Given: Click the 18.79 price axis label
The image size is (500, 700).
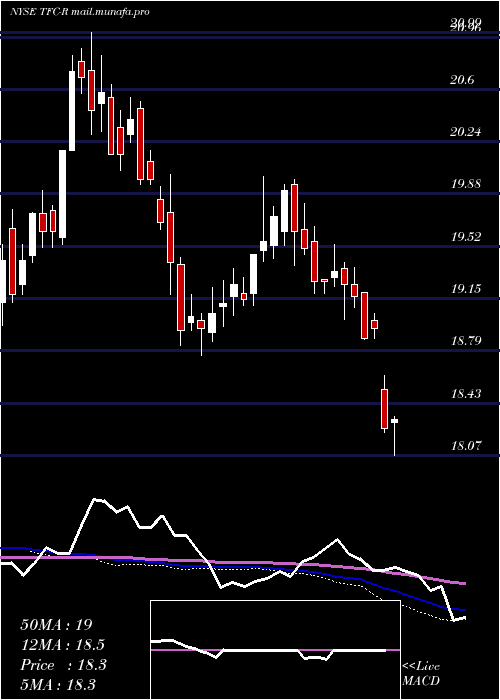Looking at the screenshot, I should (466, 341).
